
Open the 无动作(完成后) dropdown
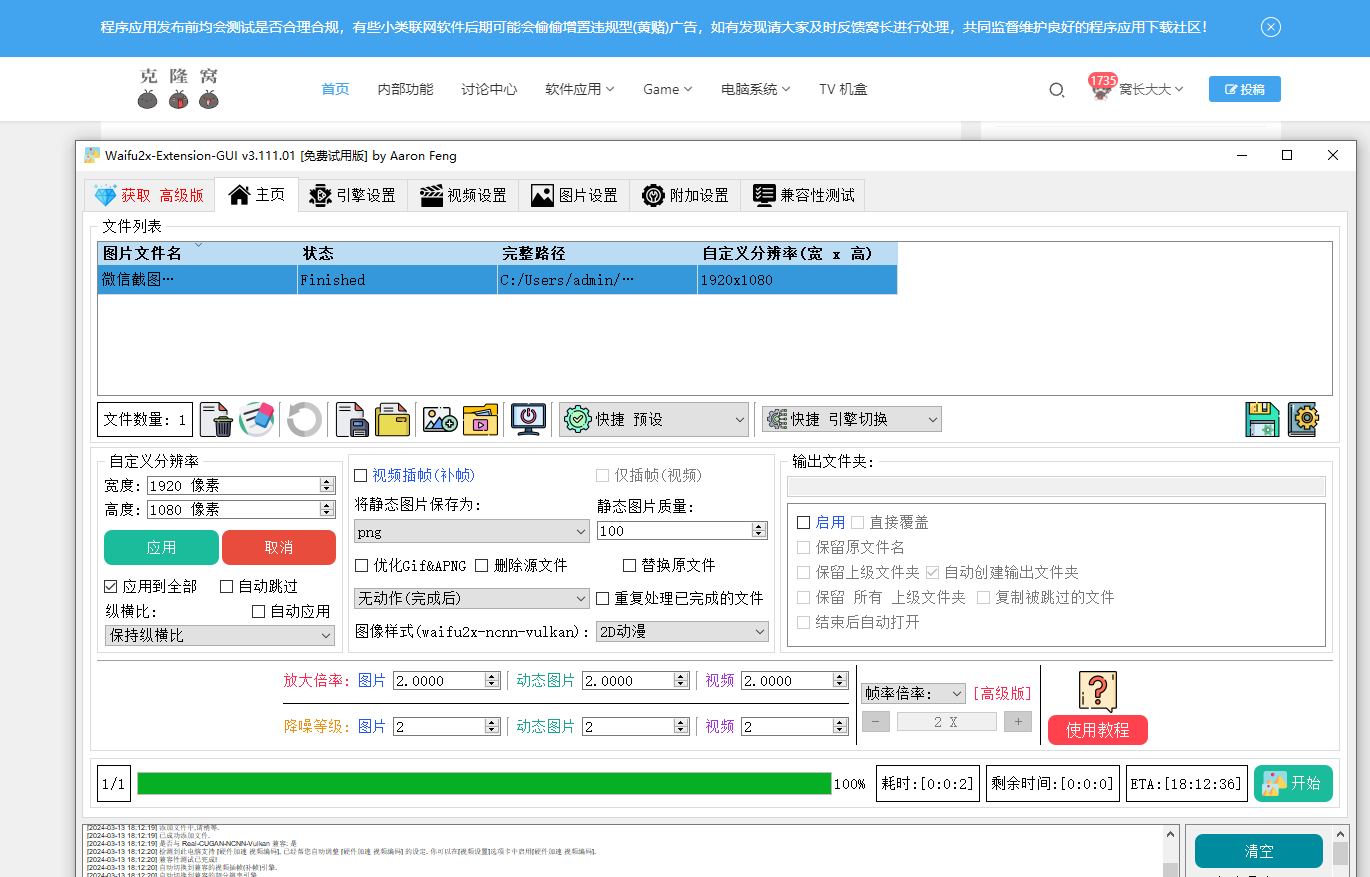tap(472, 598)
